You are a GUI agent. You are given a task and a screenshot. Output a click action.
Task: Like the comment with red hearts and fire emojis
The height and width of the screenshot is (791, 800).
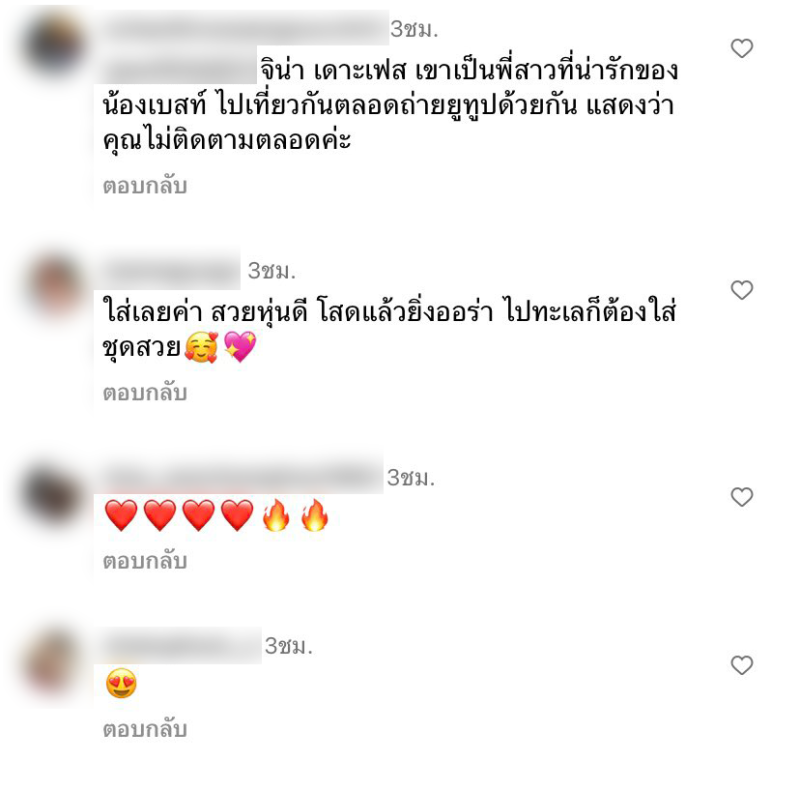pos(742,497)
